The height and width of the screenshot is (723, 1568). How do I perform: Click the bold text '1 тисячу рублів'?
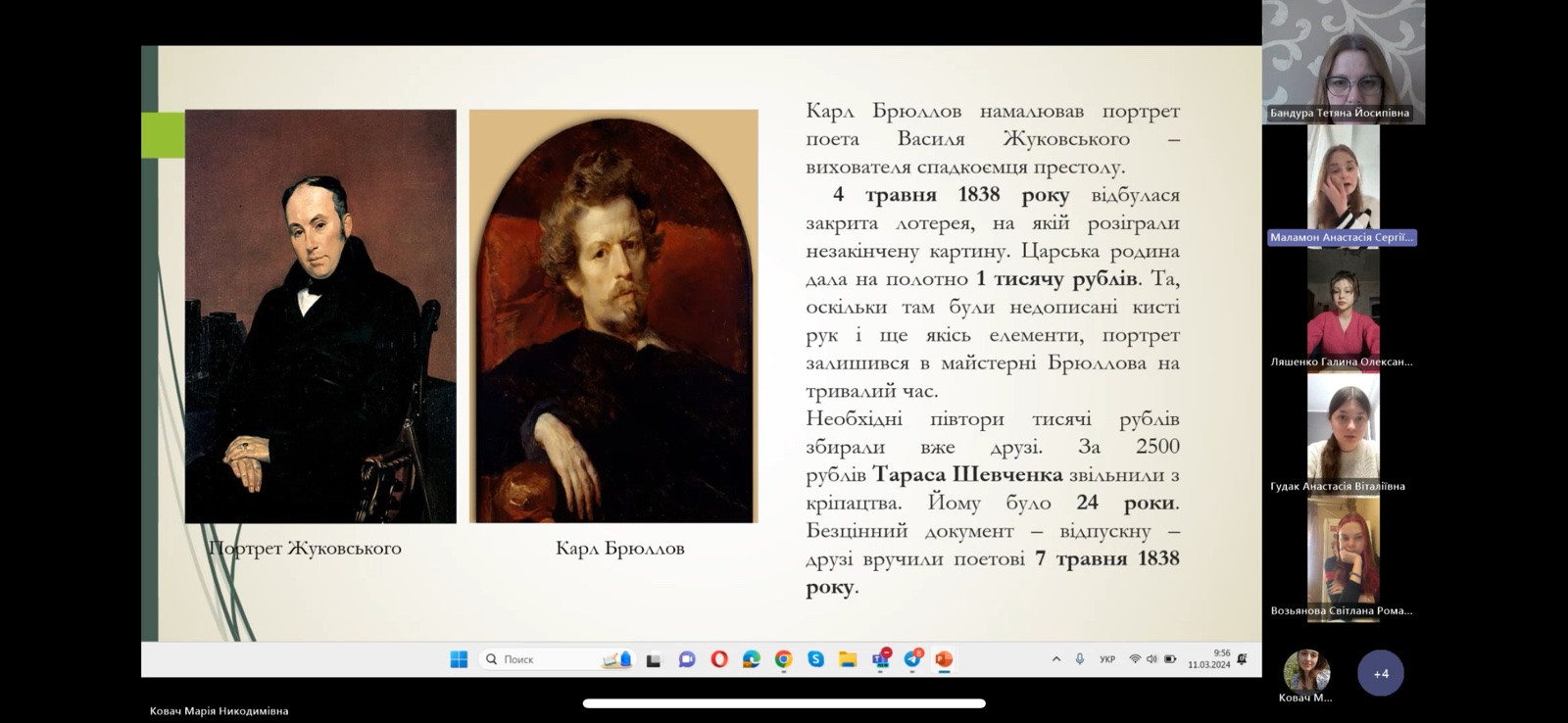[1057, 279]
